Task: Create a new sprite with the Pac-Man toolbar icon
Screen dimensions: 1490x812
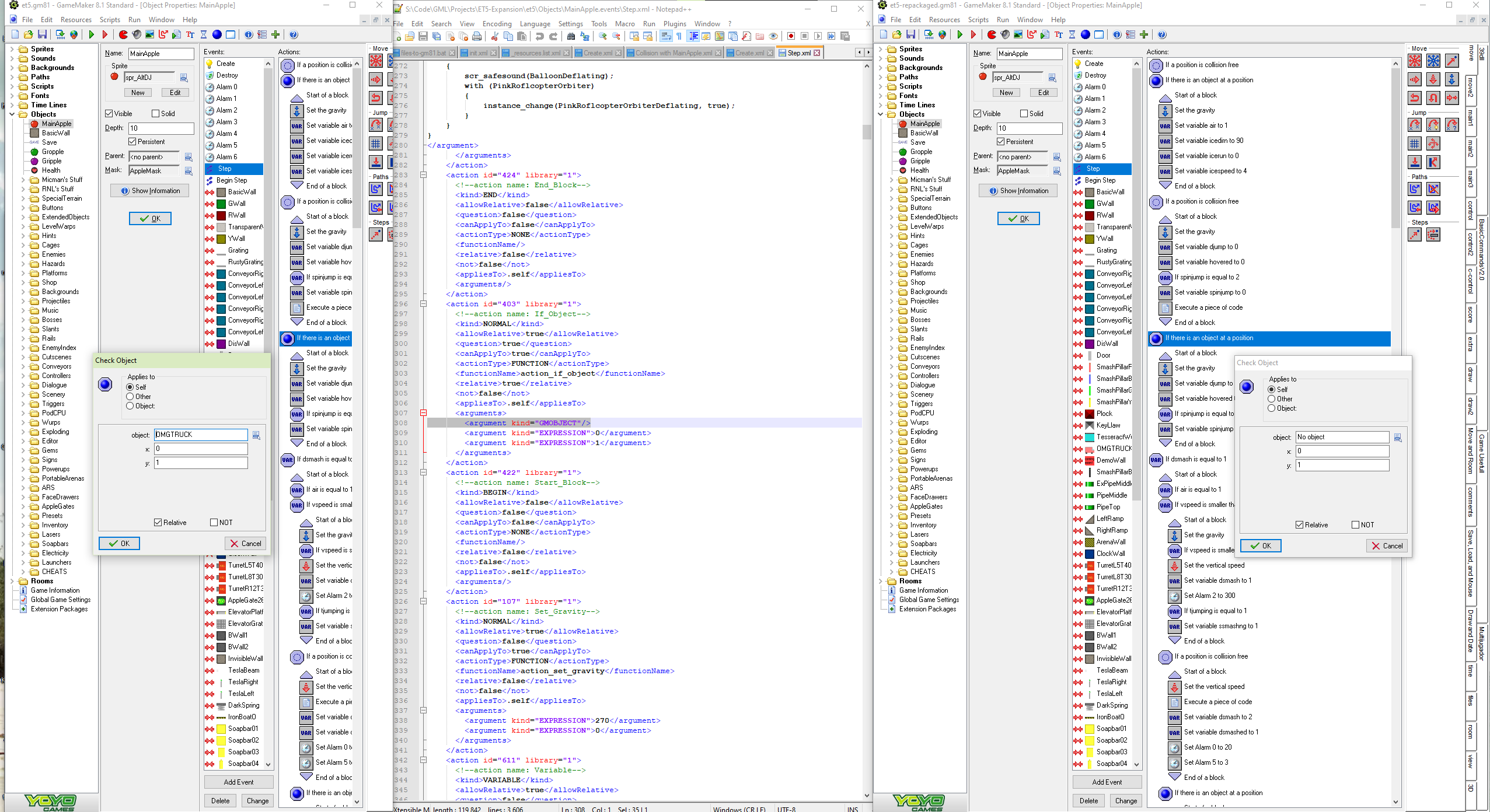Action: (123, 34)
